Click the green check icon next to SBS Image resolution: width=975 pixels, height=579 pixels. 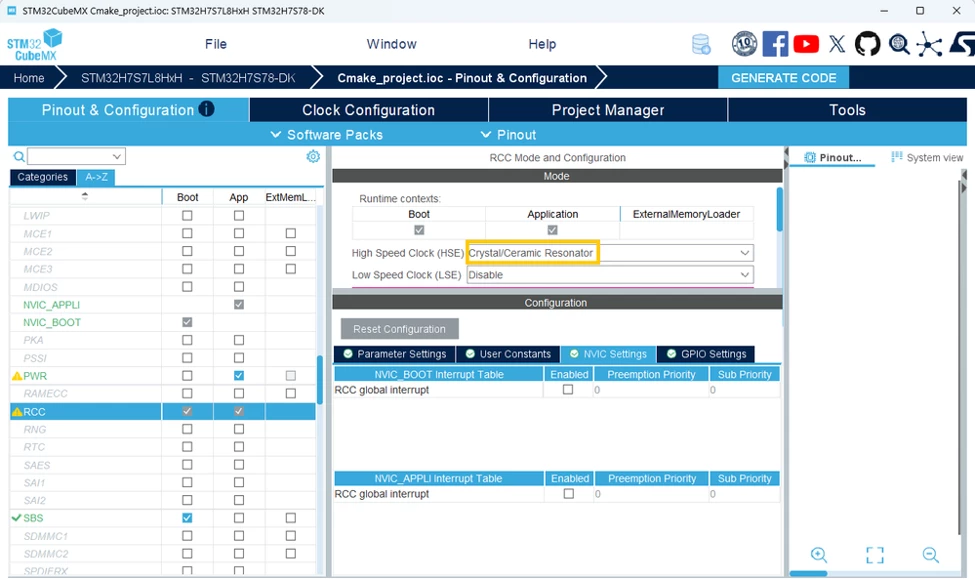[16, 517]
